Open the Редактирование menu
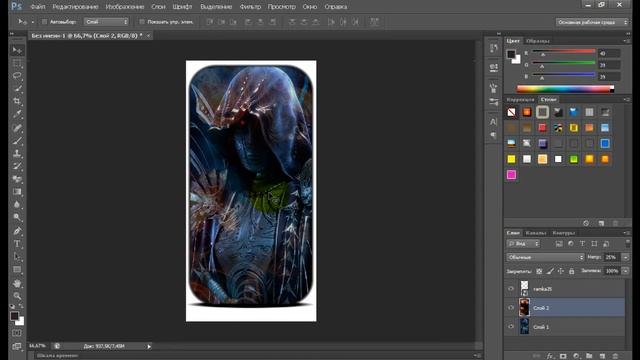The width and height of the screenshot is (640, 360). [75, 7]
